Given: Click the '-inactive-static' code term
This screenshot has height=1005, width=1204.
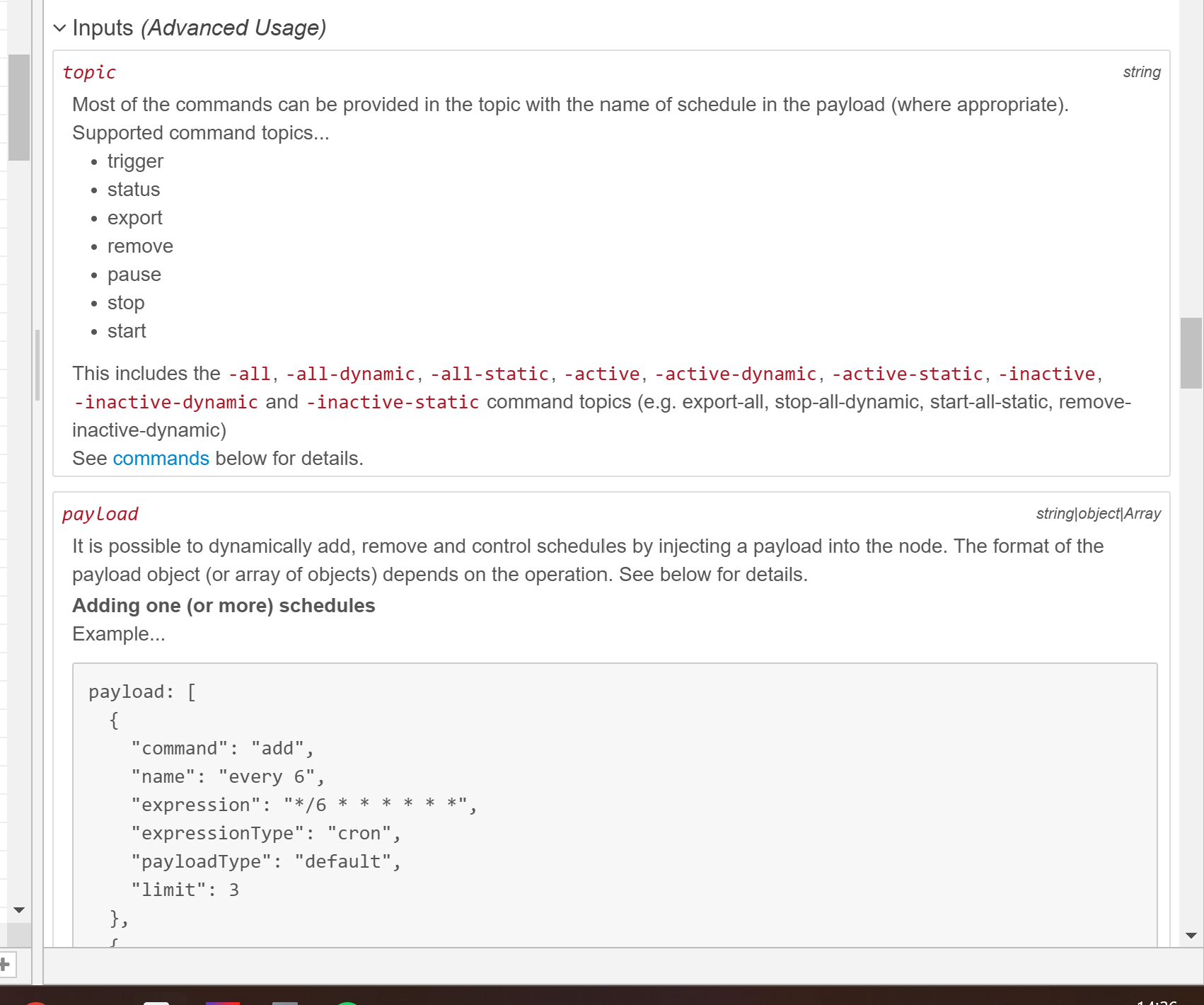Looking at the screenshot, I should tap(393, 402).
